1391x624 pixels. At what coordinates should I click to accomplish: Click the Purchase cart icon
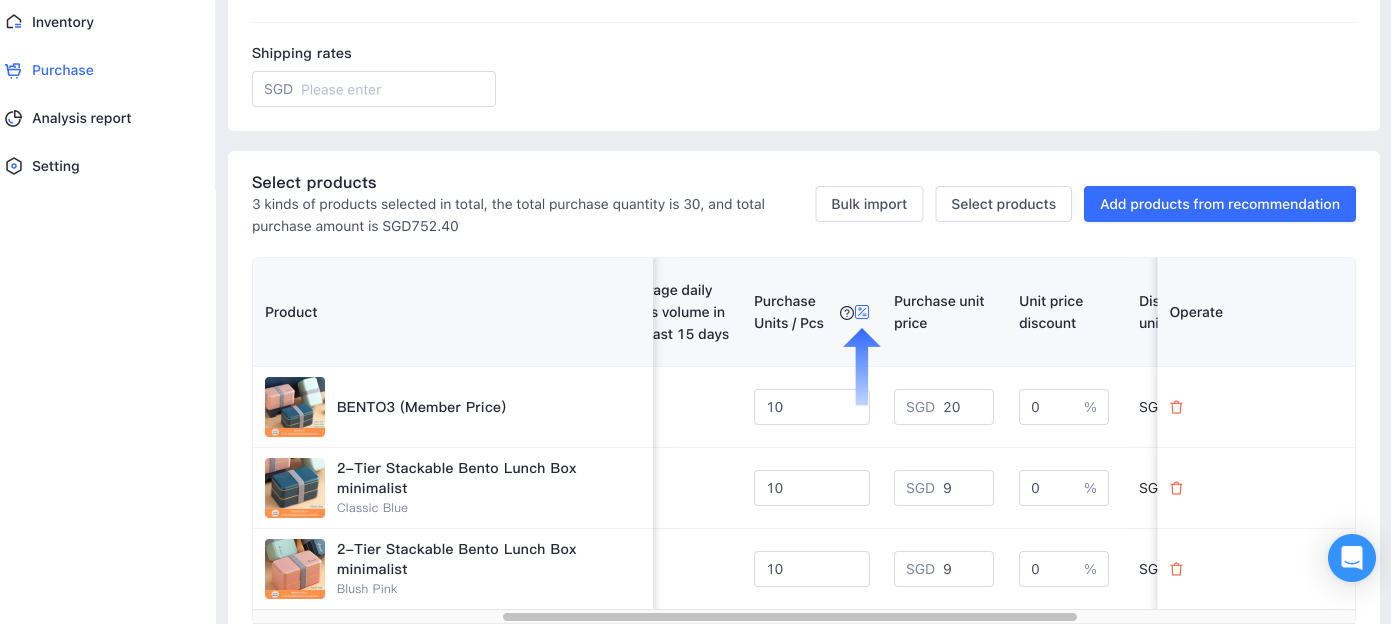[14, 70]
